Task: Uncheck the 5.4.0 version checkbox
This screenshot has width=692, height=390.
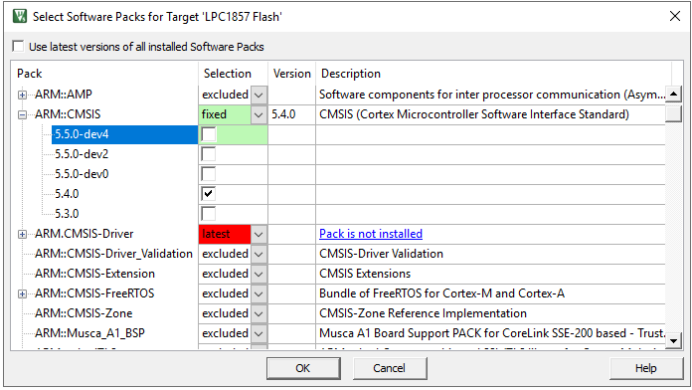Action: 208,194
